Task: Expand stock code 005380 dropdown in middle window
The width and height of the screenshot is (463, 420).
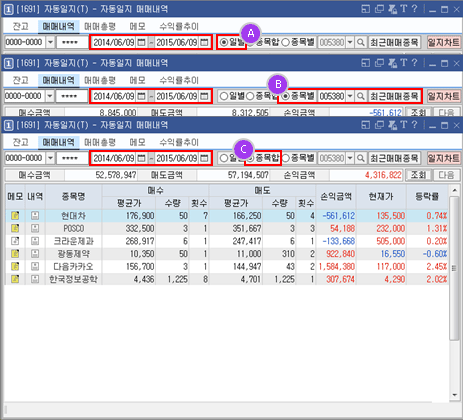Action: (x=350, y=96)
